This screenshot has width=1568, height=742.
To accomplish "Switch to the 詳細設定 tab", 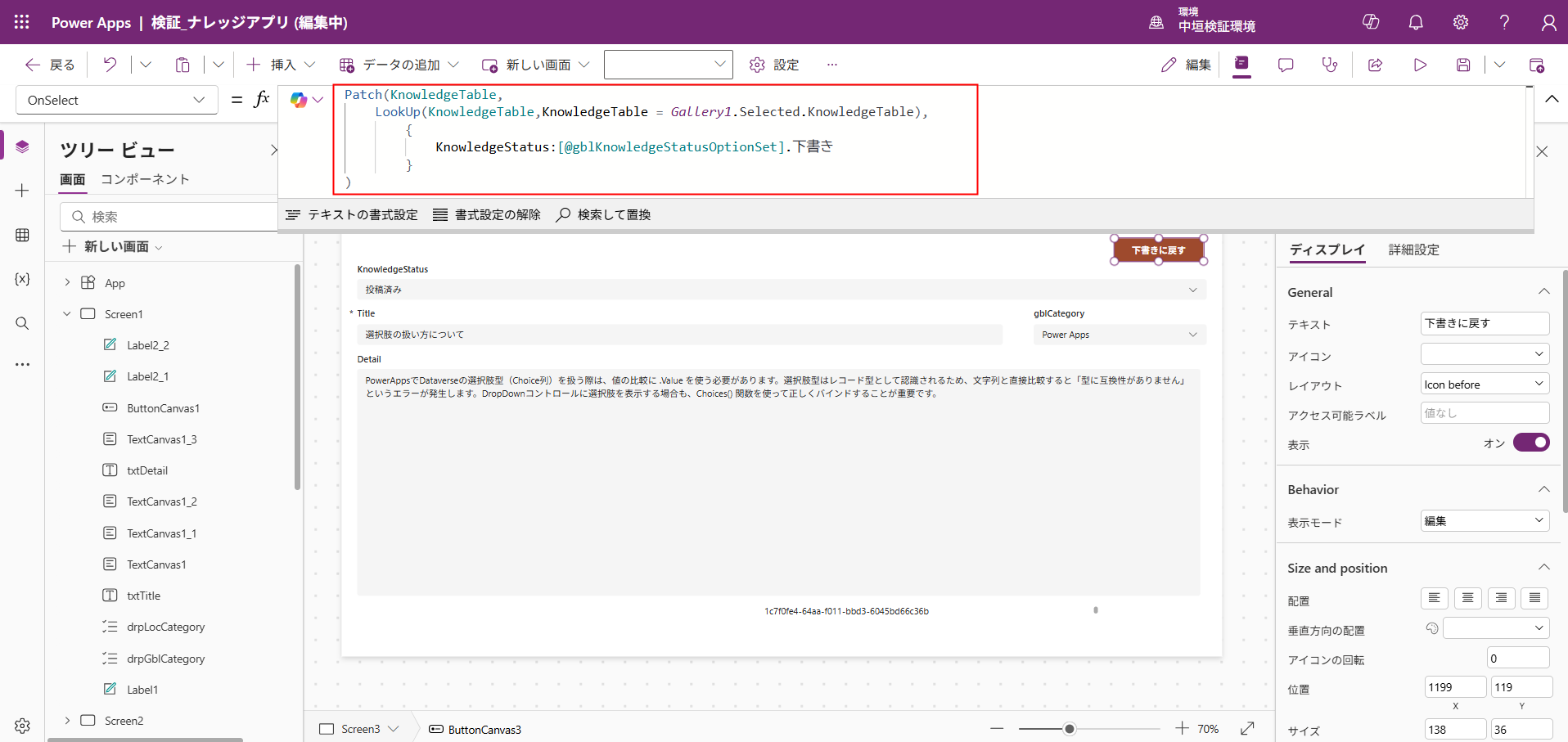I will [1413, 250].
